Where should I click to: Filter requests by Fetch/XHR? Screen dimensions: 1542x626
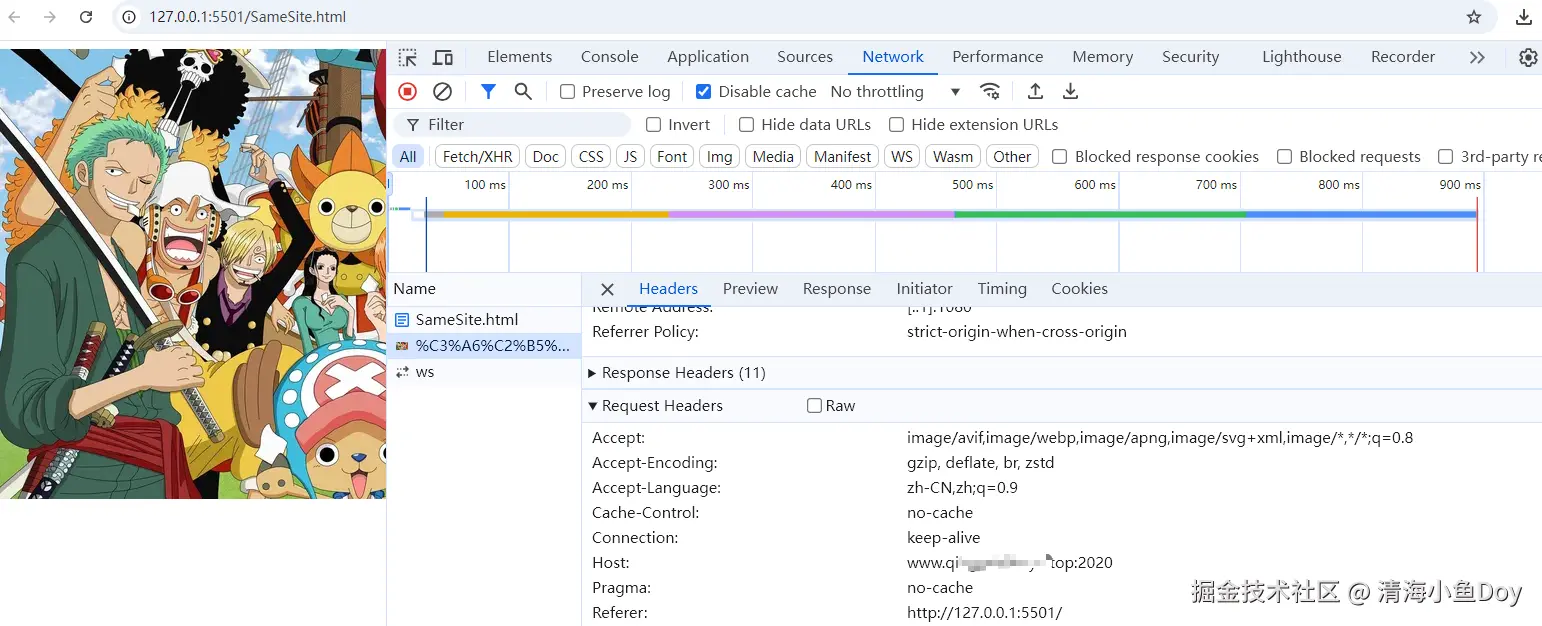[x=477, y=157]
